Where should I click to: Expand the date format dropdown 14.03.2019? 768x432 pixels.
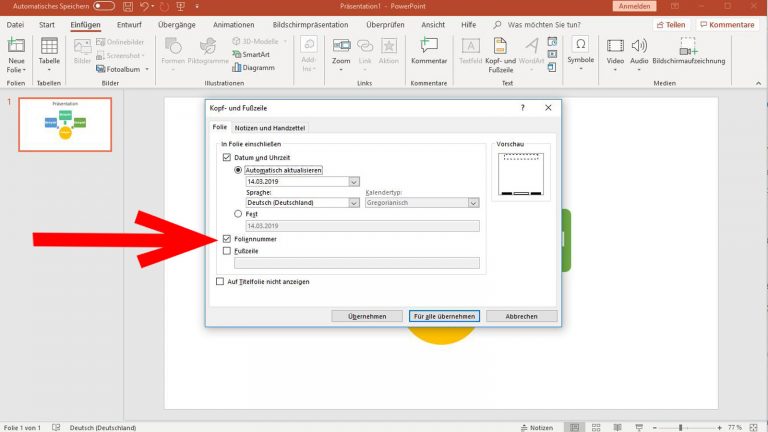[x=355, y=182]
